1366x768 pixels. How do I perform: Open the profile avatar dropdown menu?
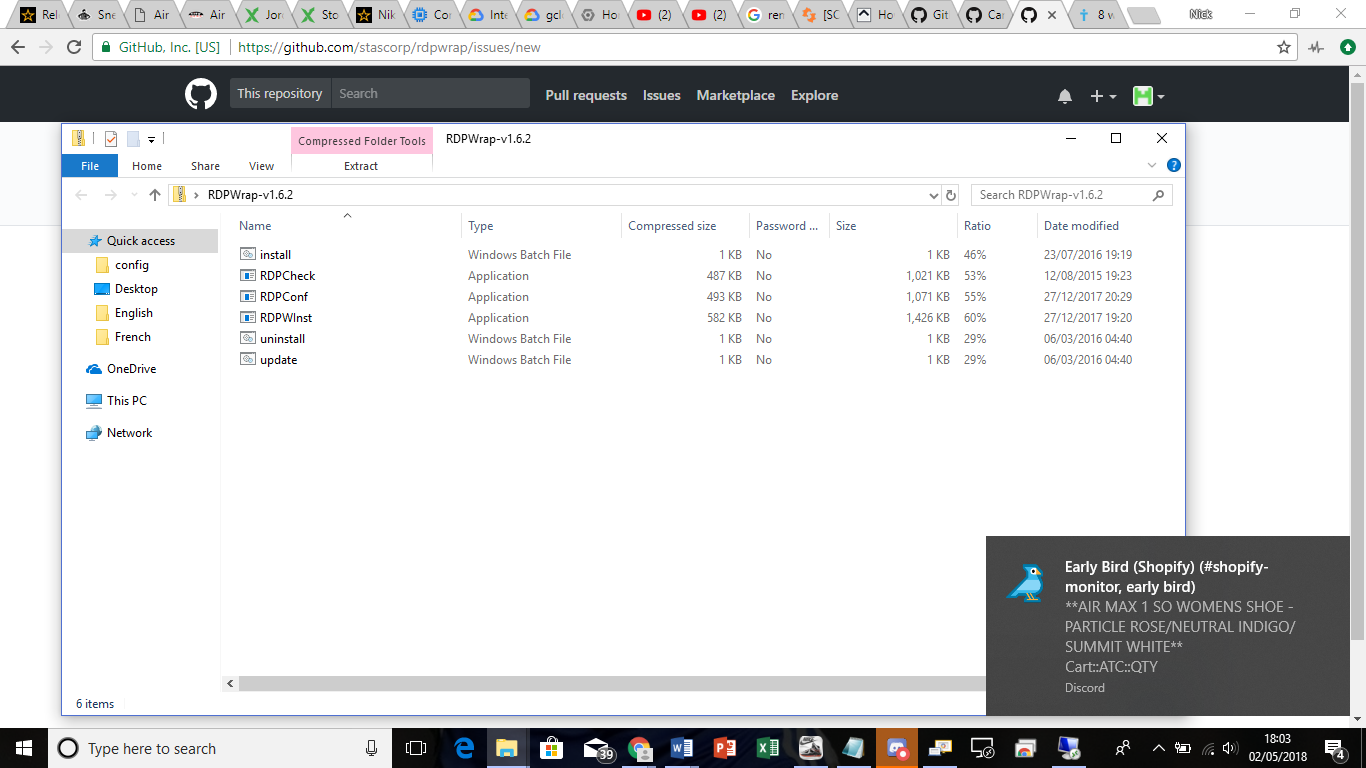click(x=1145, y=95)
